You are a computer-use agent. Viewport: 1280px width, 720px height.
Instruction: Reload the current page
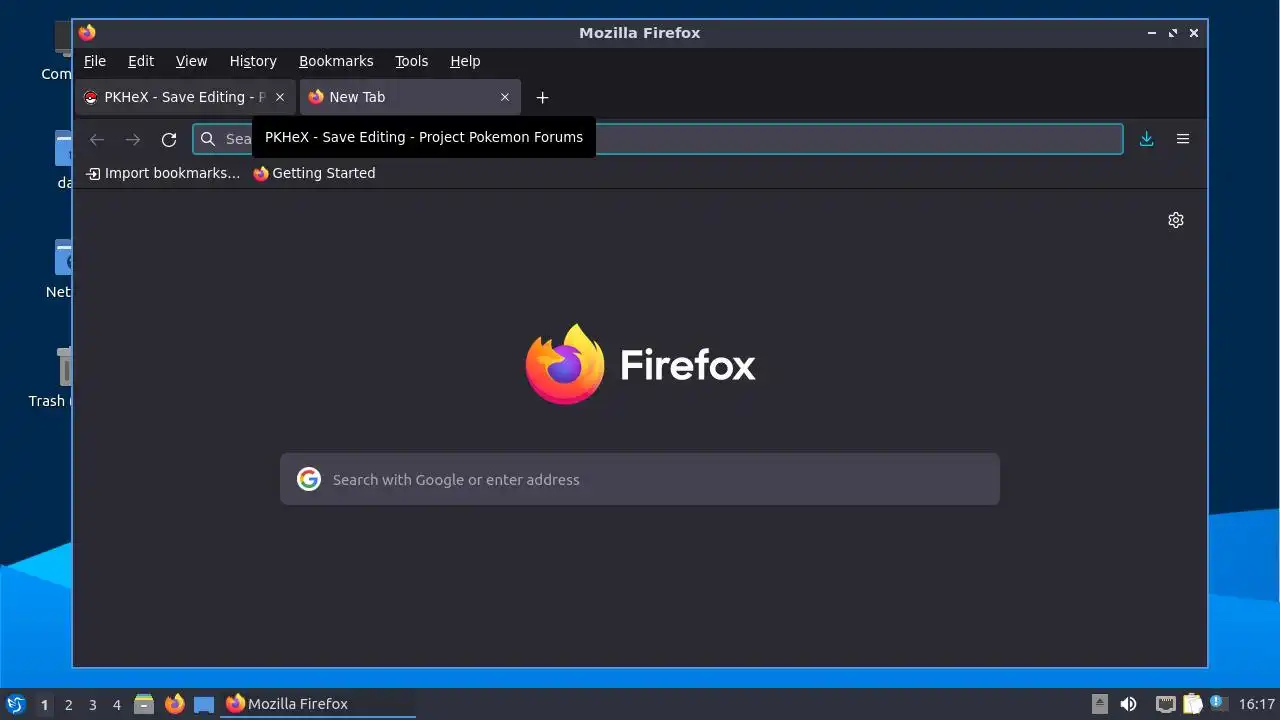pyautogui.click(x=169, y=139)
